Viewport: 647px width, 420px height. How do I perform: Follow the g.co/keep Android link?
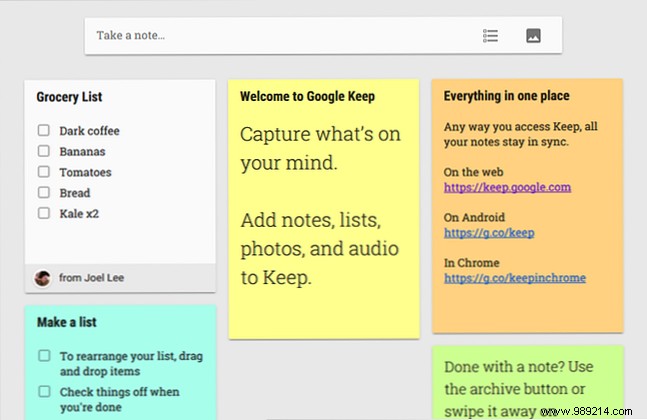pos(489,233)
